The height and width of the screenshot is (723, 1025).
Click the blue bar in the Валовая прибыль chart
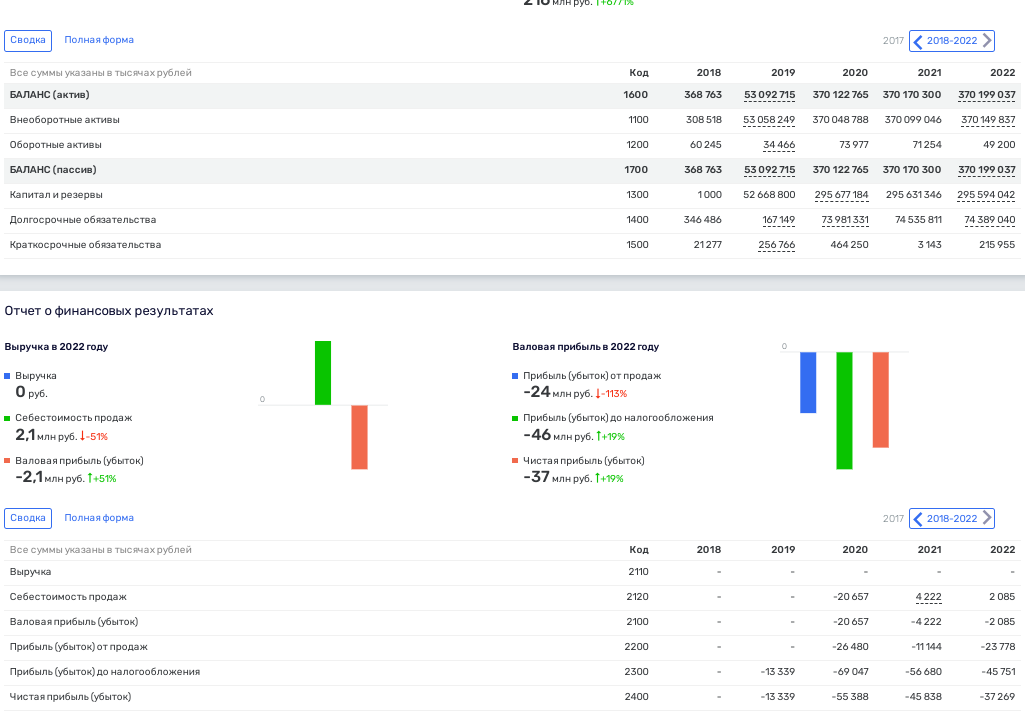[x=808, y=382]
